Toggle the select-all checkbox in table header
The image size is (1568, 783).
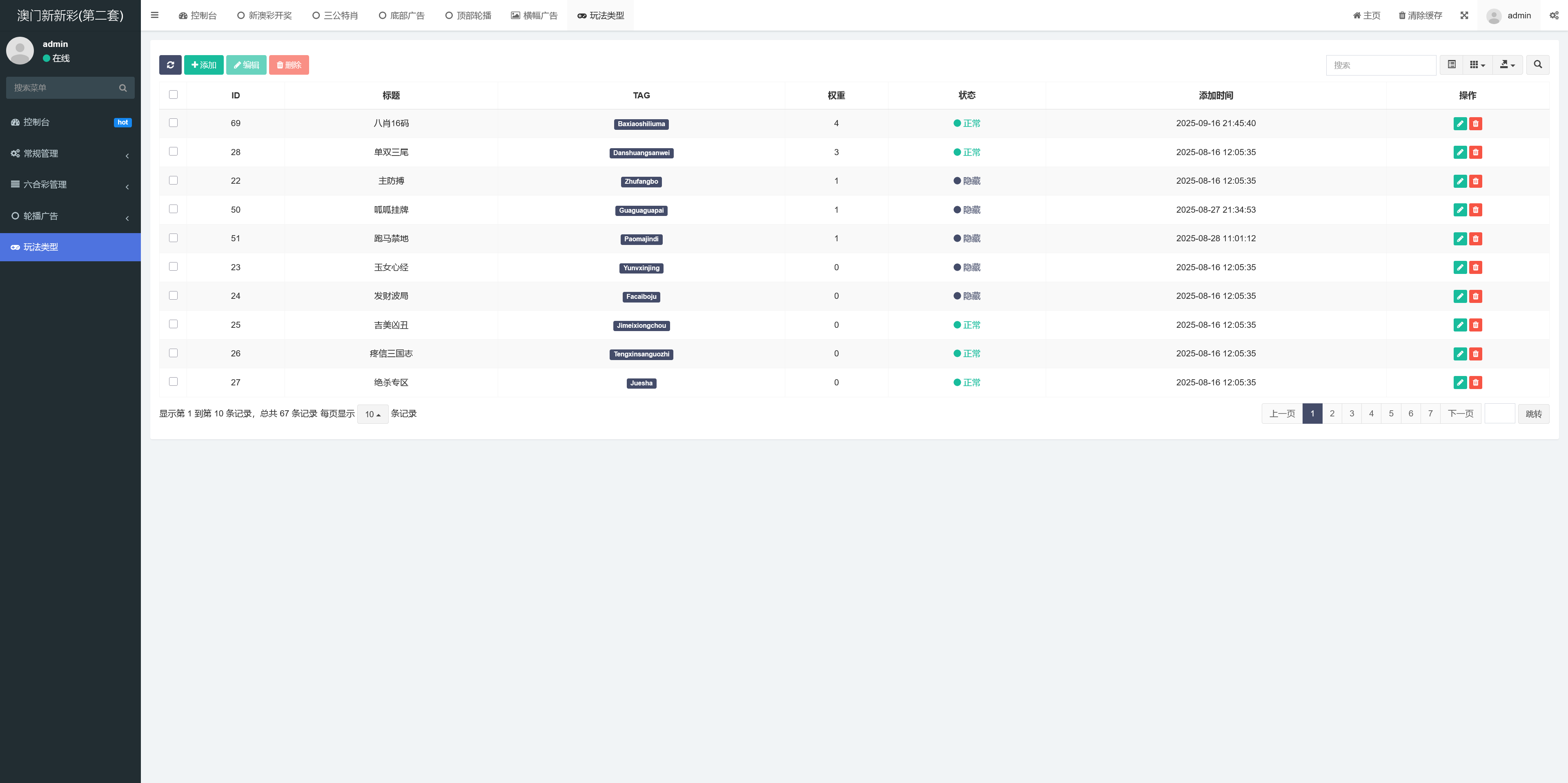click(174, 94)
